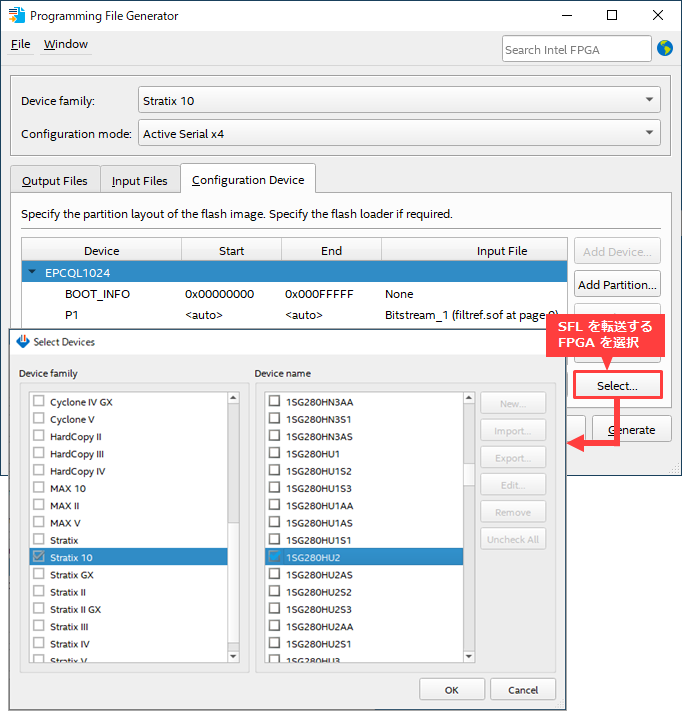Tick the 1SG280HU2AS device checkbox
This screenshot has width=682, height=711.
(x=274, y=575)
